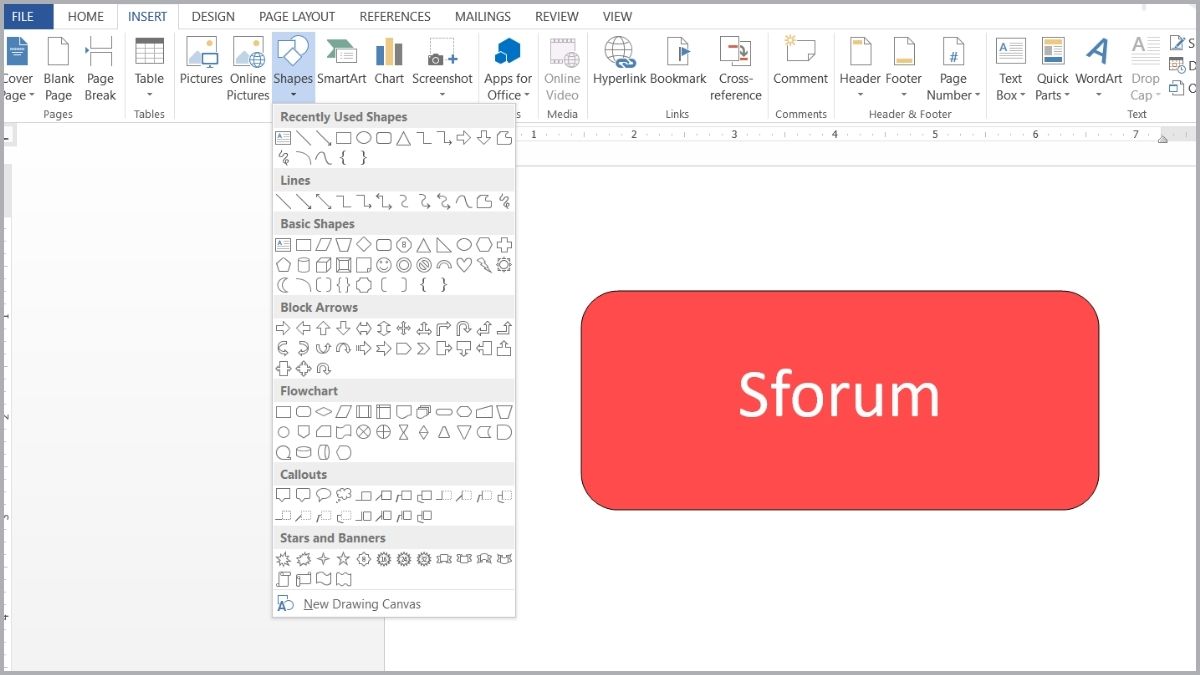Switch to the REVIEW tab

[557, 16]
